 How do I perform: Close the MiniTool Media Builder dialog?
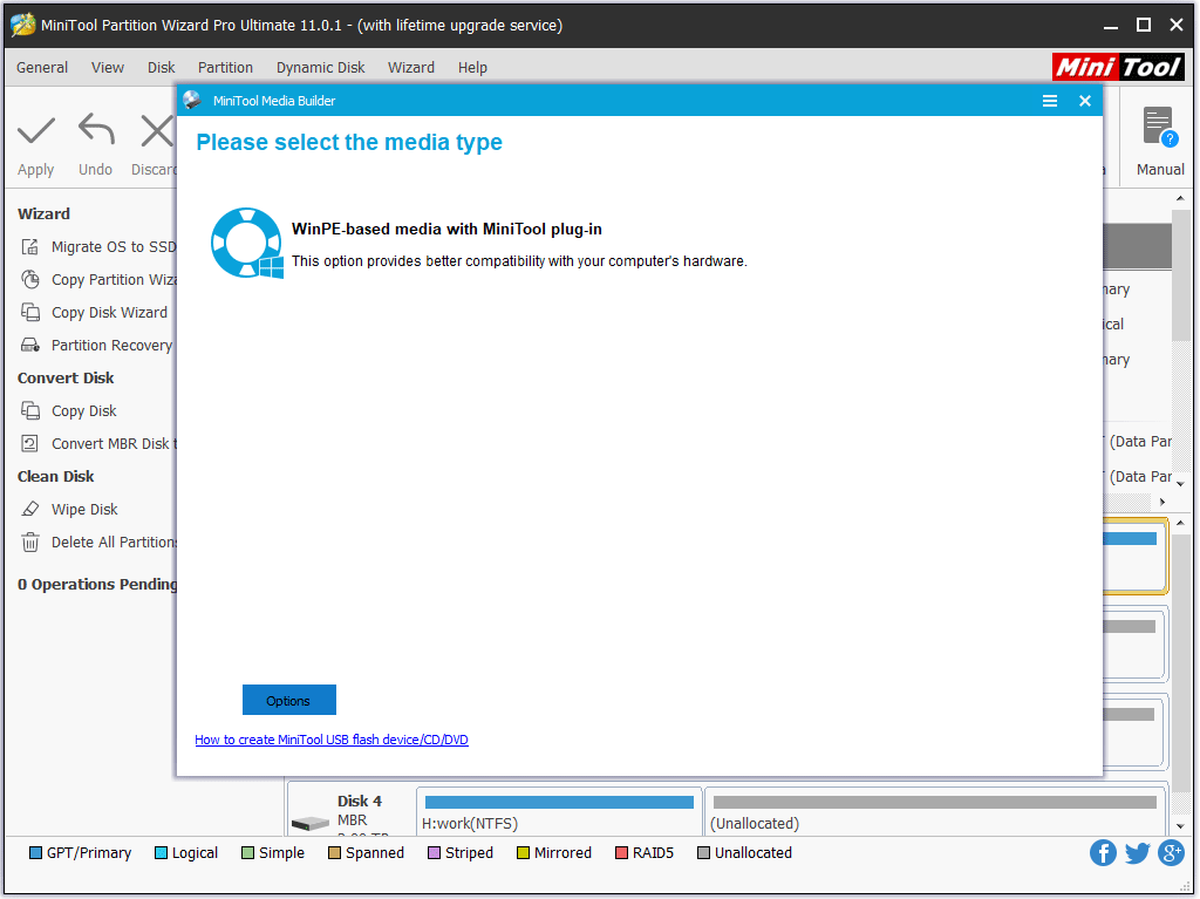pyautogui.click(x=1085, y=101)
